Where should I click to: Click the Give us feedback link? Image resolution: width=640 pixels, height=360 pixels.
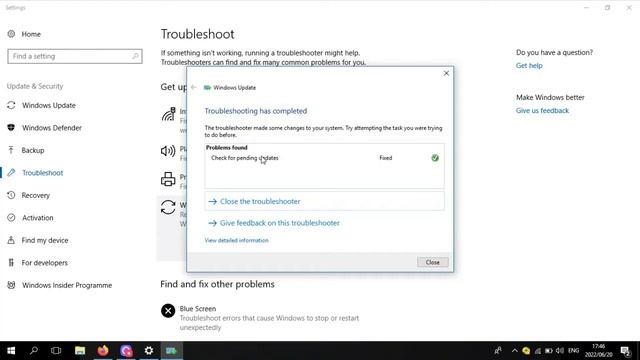click(x=542, y=111)
